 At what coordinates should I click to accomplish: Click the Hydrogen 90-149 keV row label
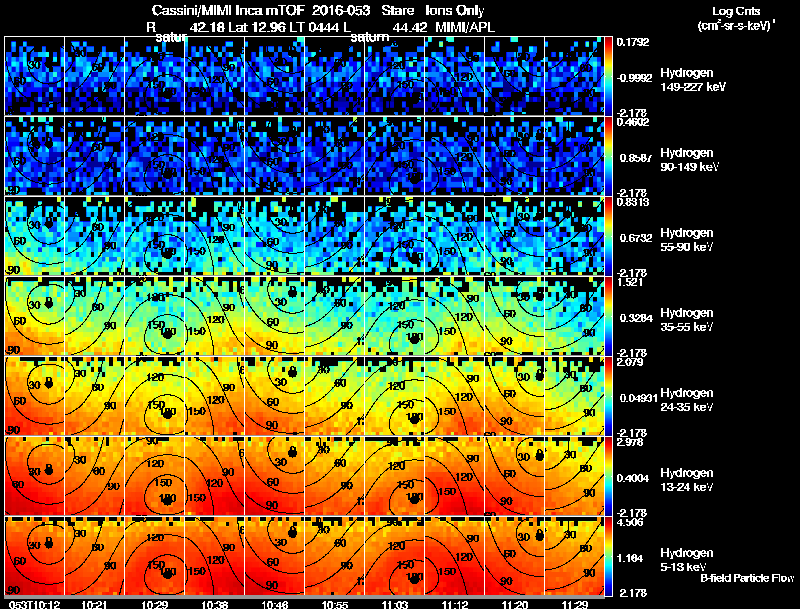coord(689,159)
